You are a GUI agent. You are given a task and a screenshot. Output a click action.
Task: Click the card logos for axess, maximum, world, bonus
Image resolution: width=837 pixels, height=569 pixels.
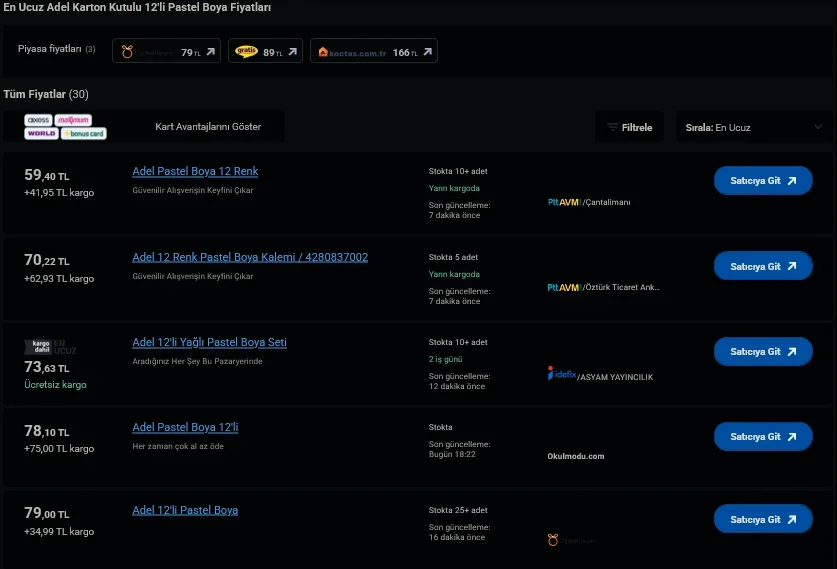pyautogui.click(x=66, y=127)
